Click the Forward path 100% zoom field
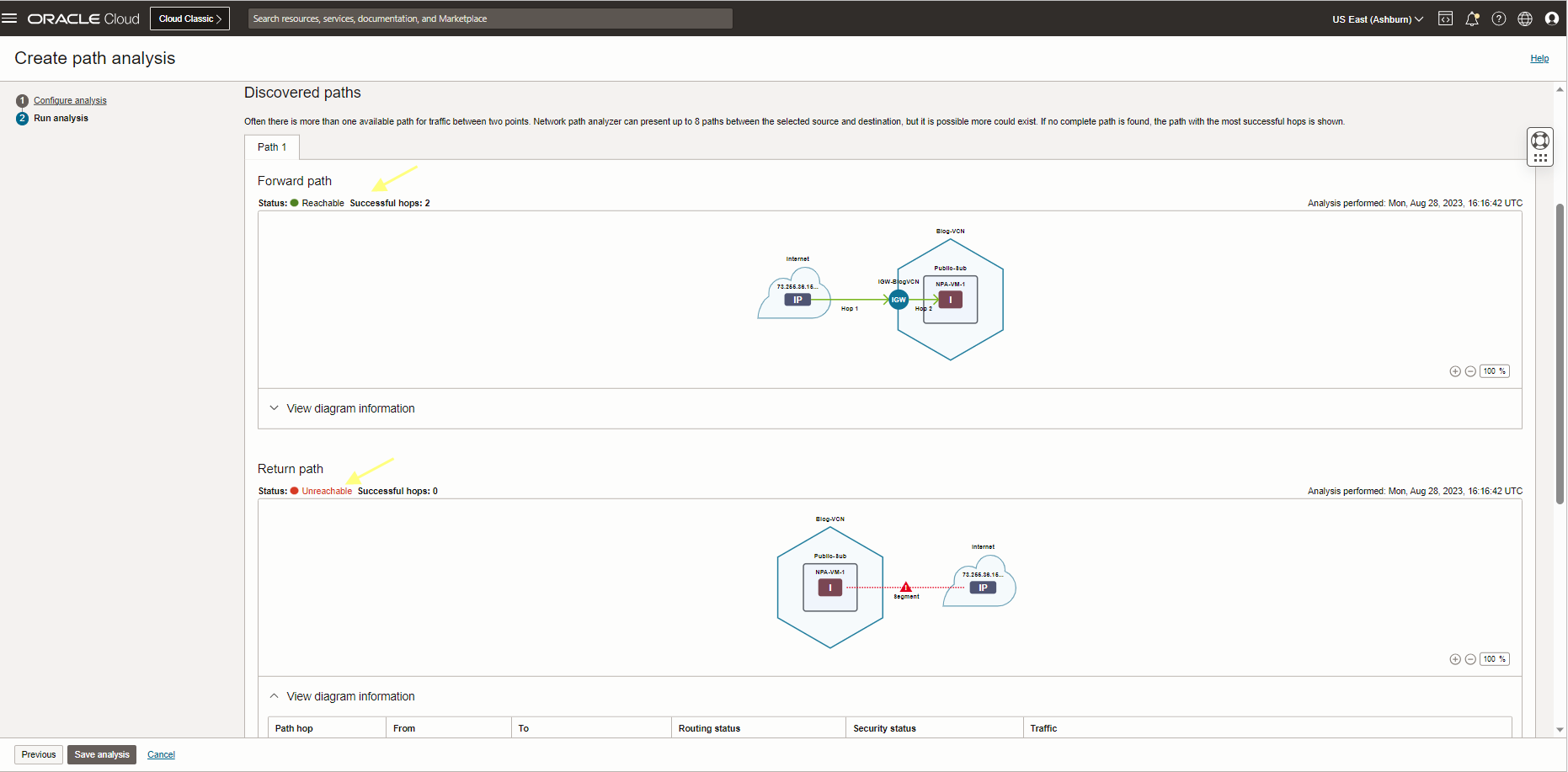The image size is (1568, 772). pyautogui.click(x=1495, y=370)
